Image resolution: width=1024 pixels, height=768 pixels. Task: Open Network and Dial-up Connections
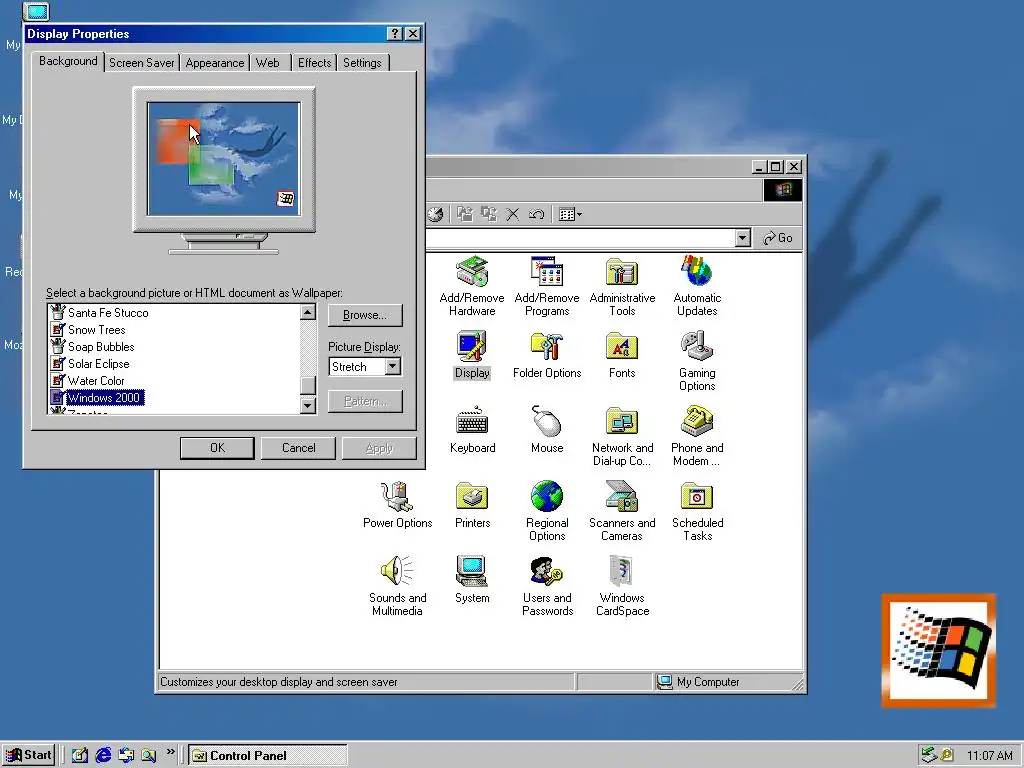tap(622, 436)
